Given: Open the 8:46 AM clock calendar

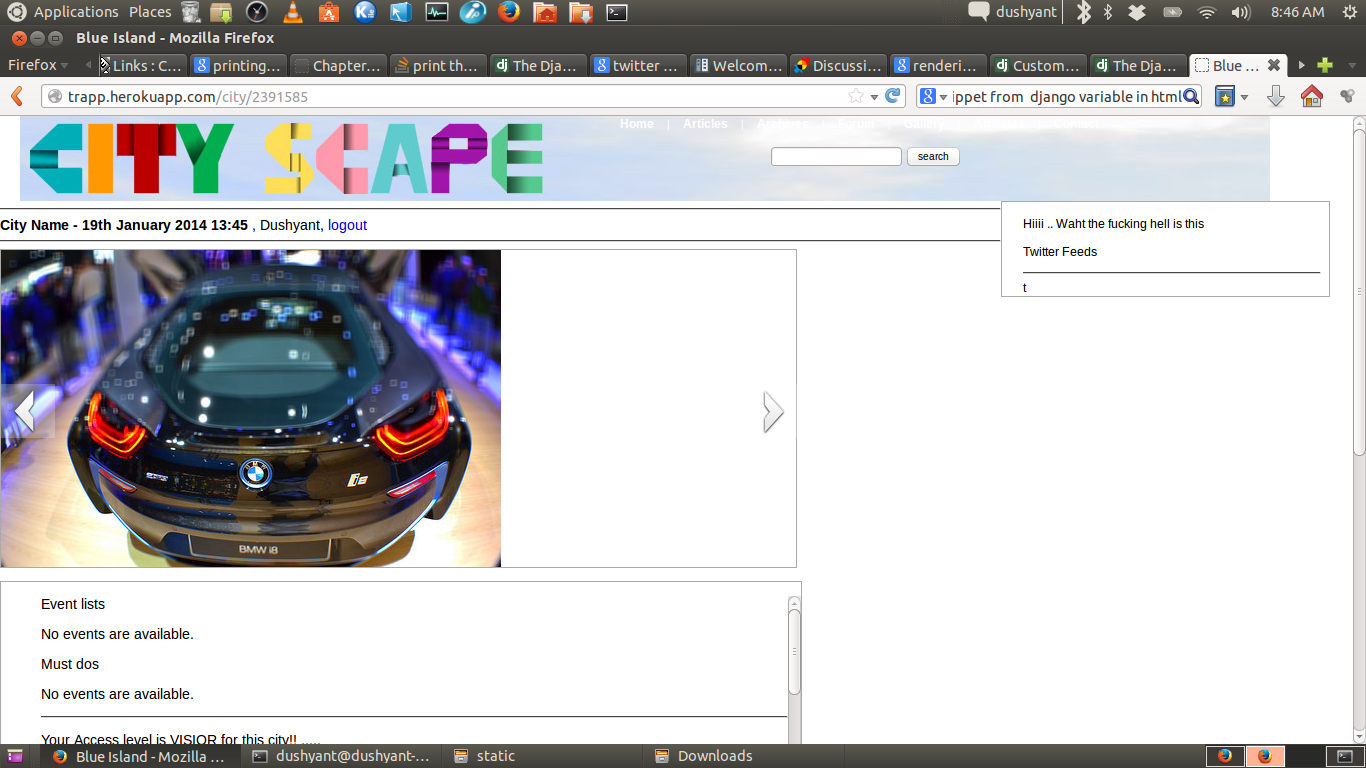Looking at the screenshot, I should [x=1297, y=12].
